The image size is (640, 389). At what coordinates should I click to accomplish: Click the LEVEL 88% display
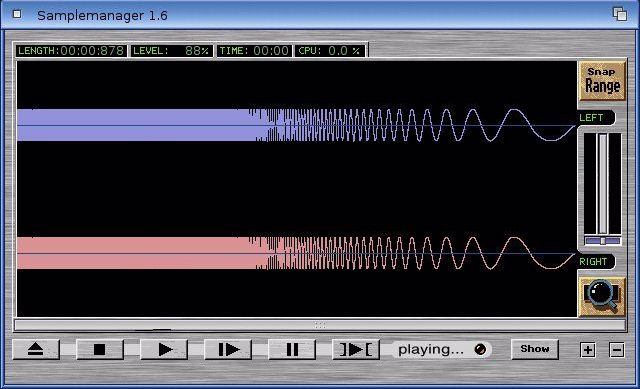(x=171, y=51)
